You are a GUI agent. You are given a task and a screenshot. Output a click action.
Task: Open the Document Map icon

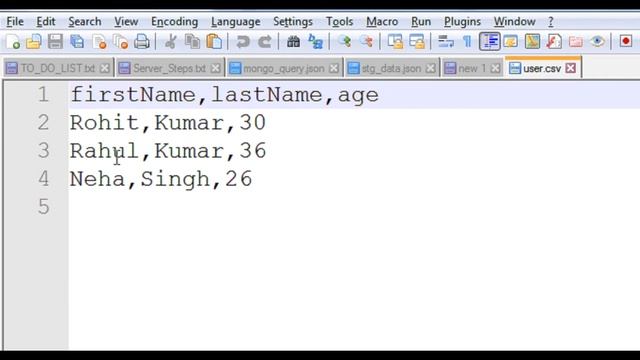(532, 42)
